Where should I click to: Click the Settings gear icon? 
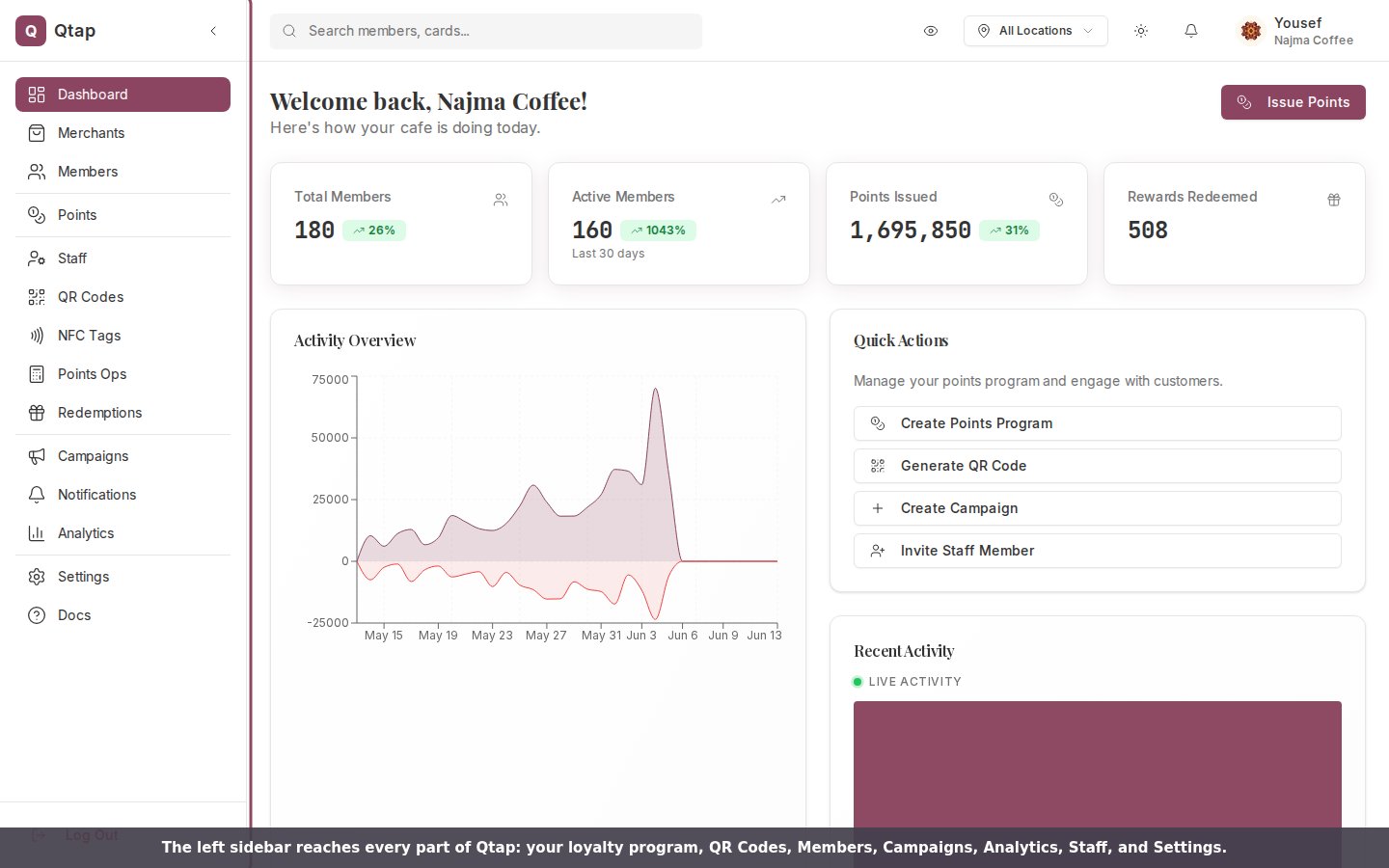(37, 577)
